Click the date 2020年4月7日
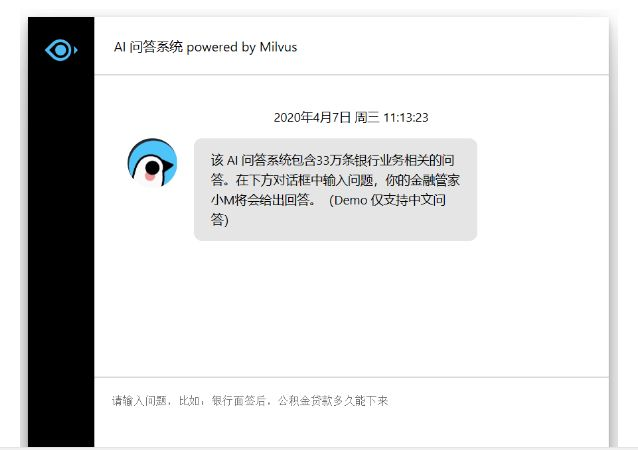Image resolution: width=638 pixels, height=450 pixels. click(312, 118)
